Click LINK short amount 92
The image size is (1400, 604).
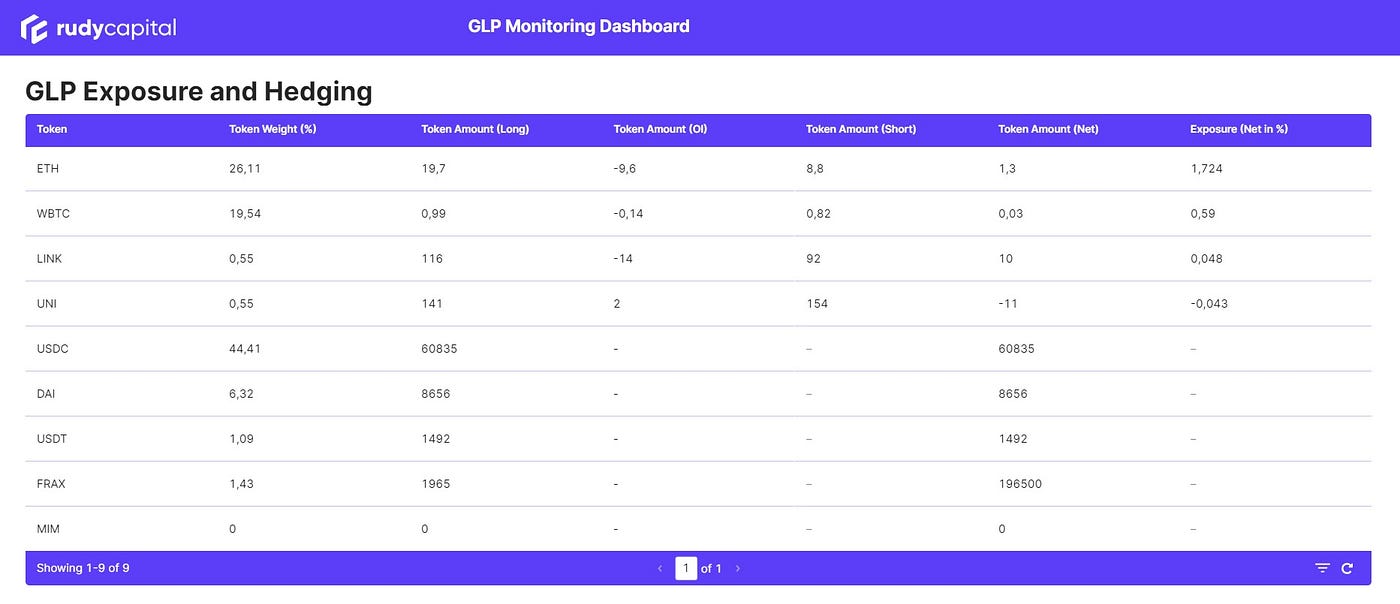[x=813, y=259]
